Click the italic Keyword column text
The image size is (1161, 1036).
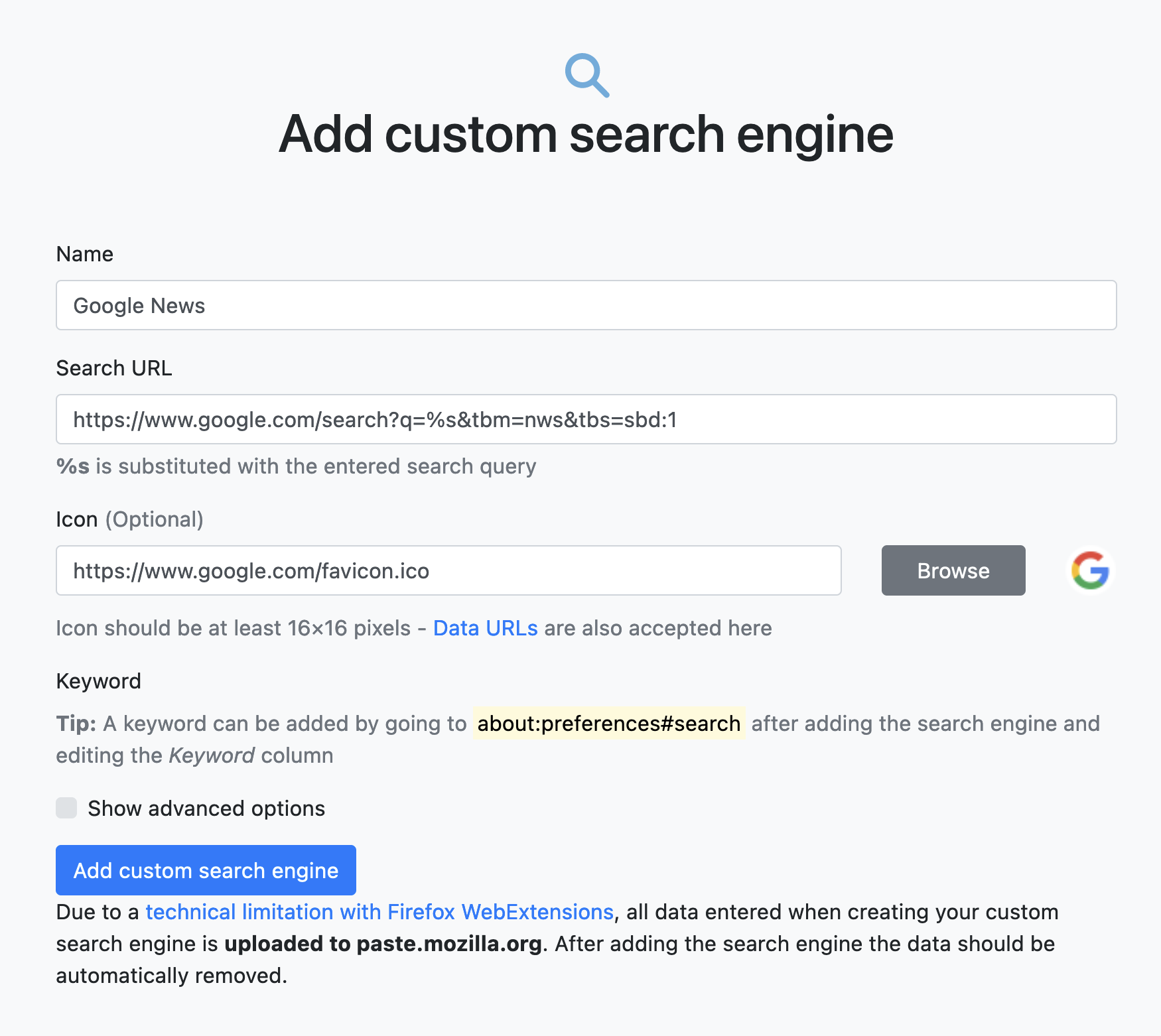212,755
